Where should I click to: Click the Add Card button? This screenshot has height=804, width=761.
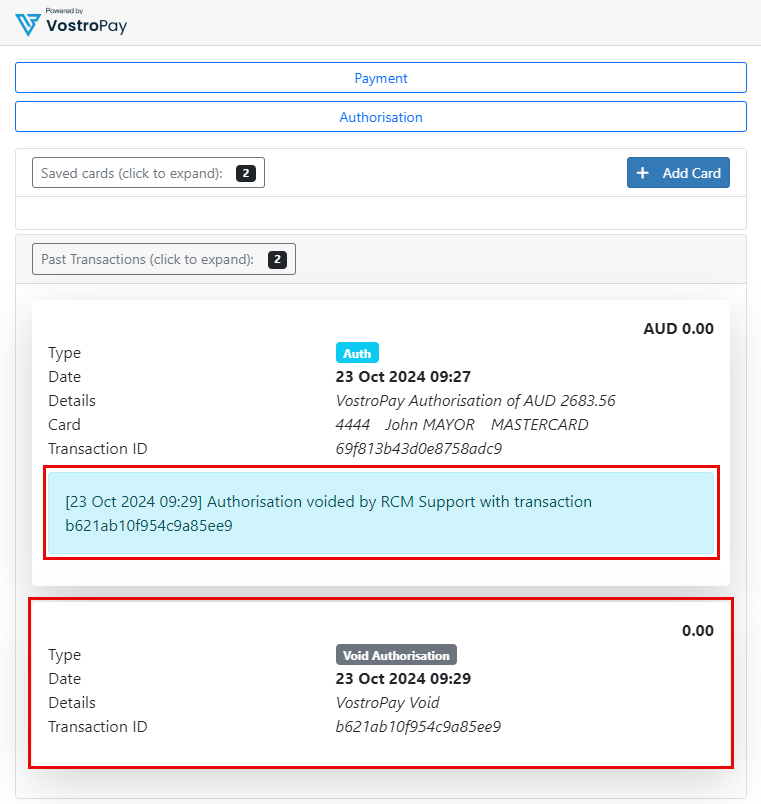[x=678, y=173]
